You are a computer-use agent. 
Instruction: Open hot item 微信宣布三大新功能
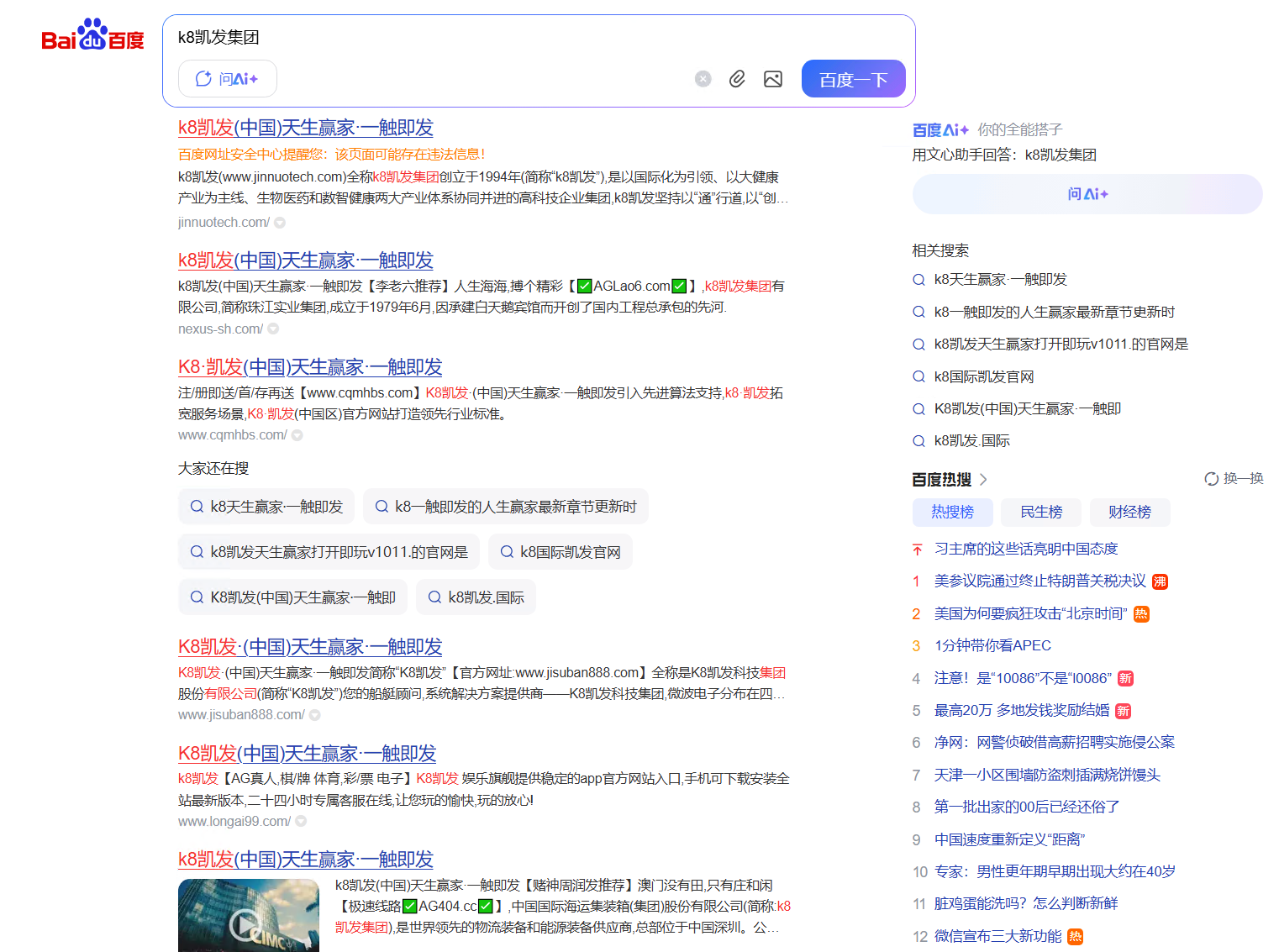tap(998, 937)
